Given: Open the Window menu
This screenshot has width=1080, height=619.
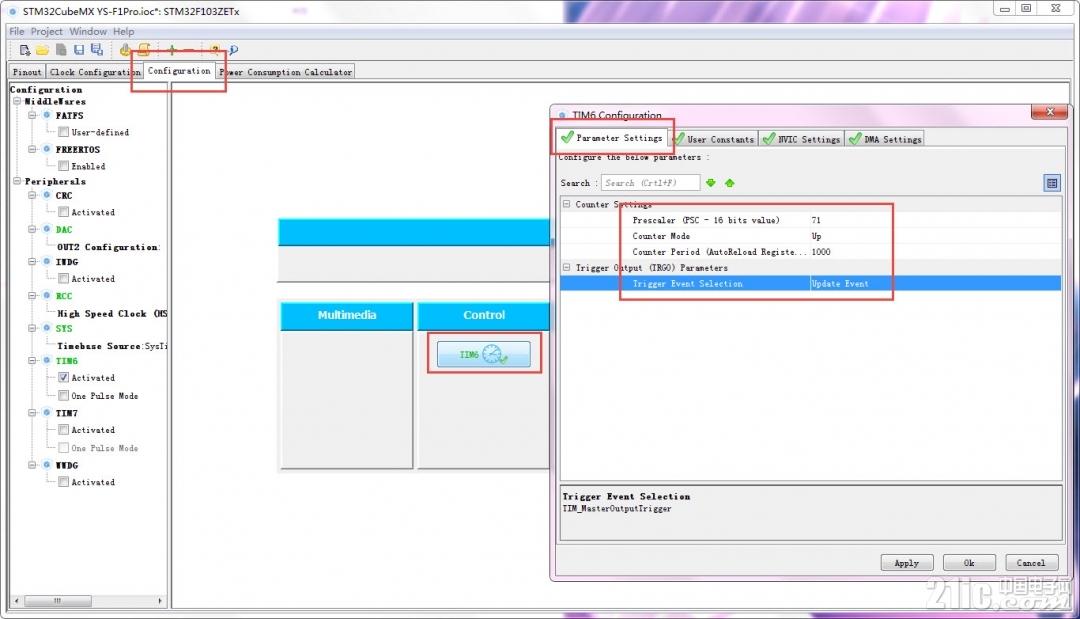Looking at the screenshot, I should tap(87, 31).
